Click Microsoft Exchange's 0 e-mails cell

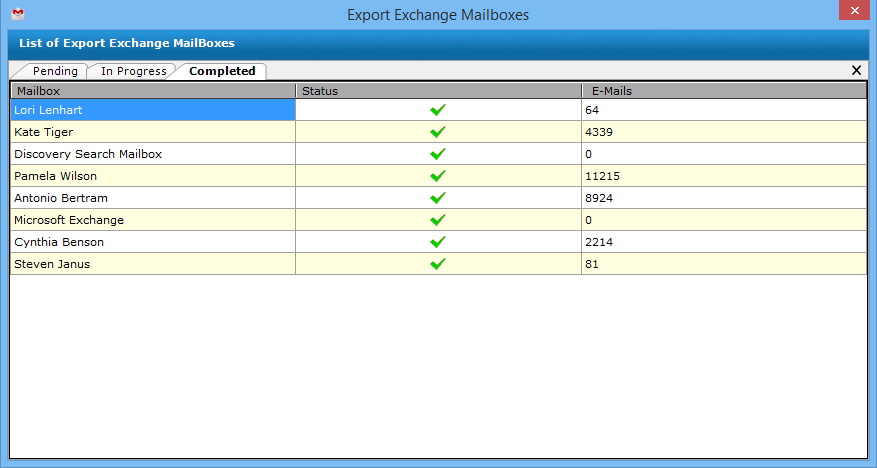[x=724, y=220]
